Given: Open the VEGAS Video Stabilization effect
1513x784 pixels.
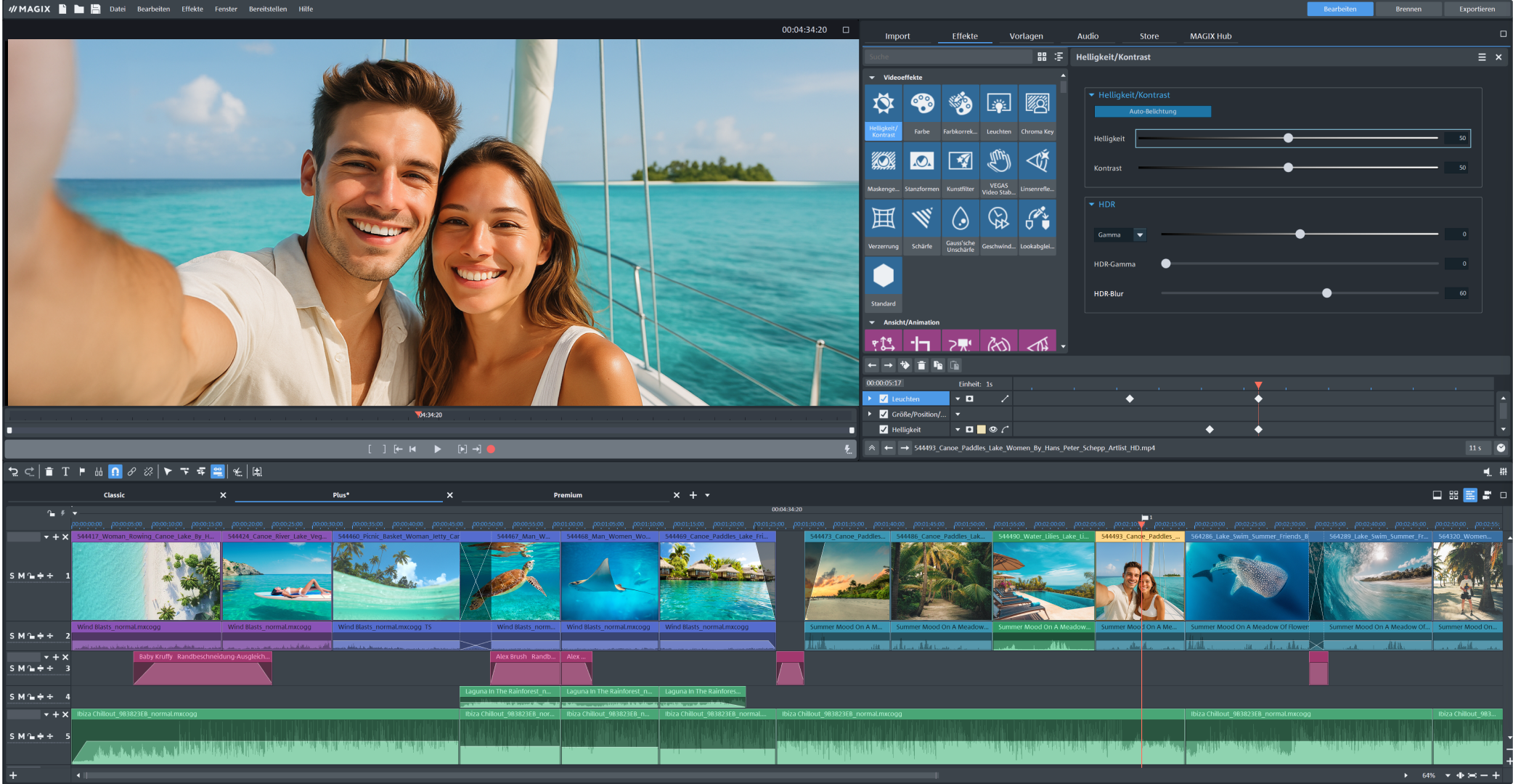Looking at the screenshot, I should (998, 167).
